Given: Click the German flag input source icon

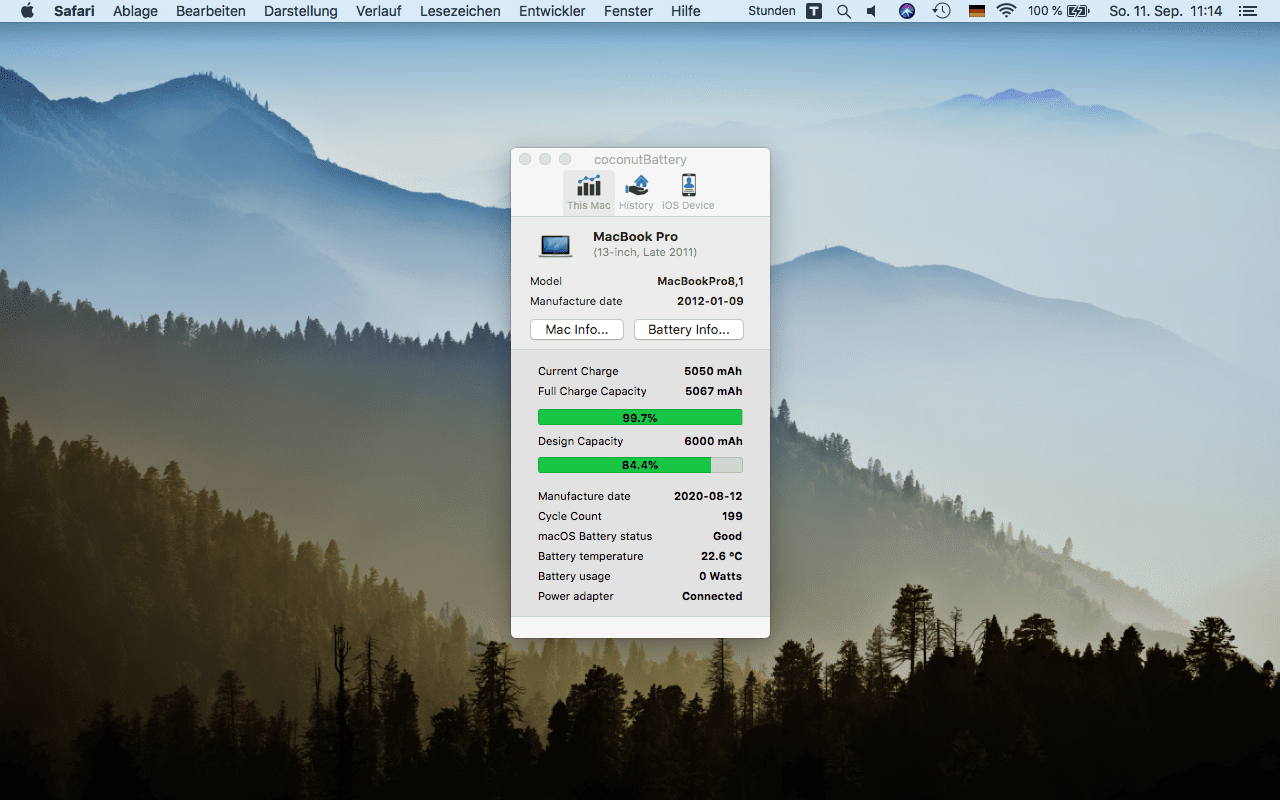Looking at the screenshot, I should [x=977, y=11].
